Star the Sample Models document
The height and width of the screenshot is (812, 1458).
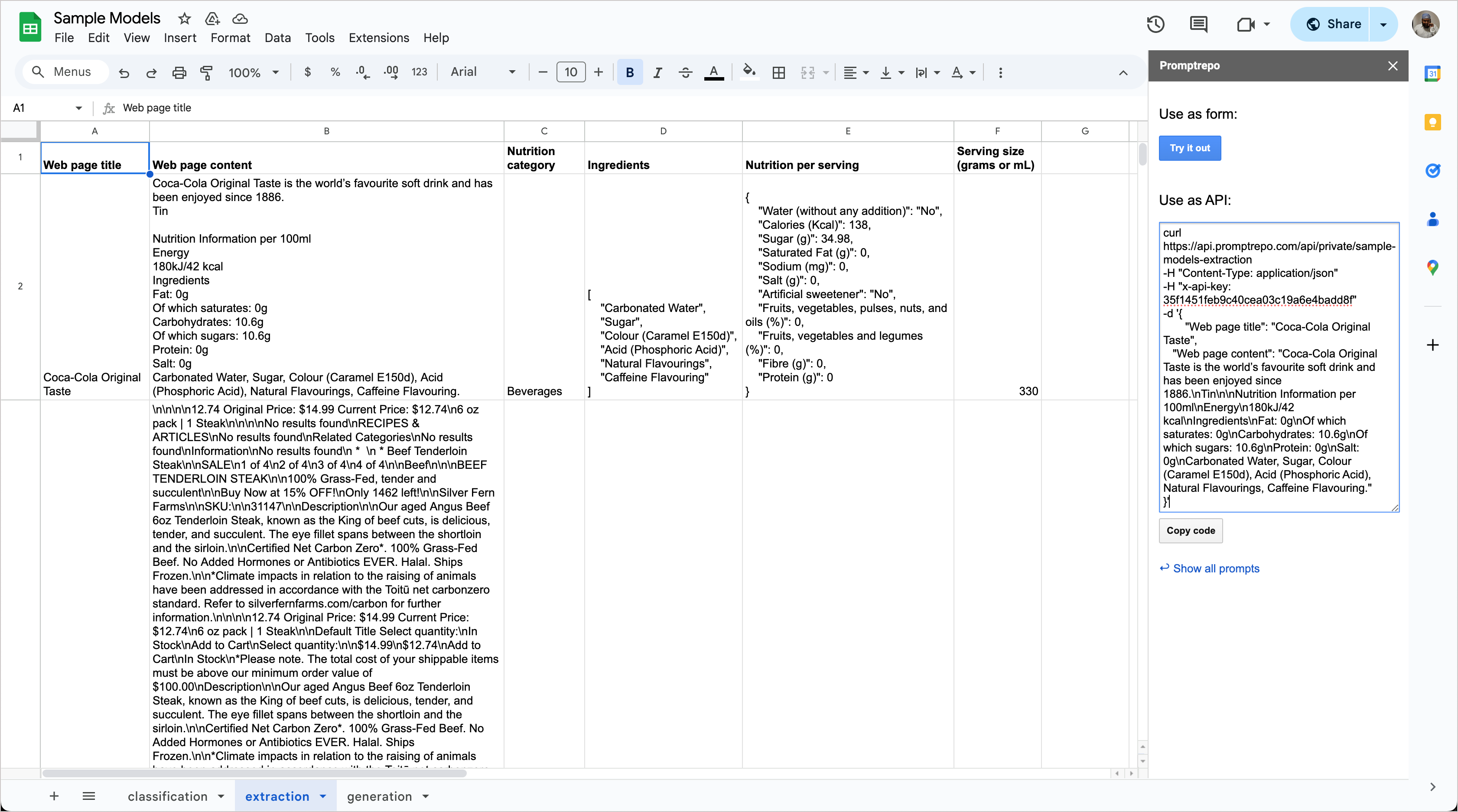(x=184, y=19)
